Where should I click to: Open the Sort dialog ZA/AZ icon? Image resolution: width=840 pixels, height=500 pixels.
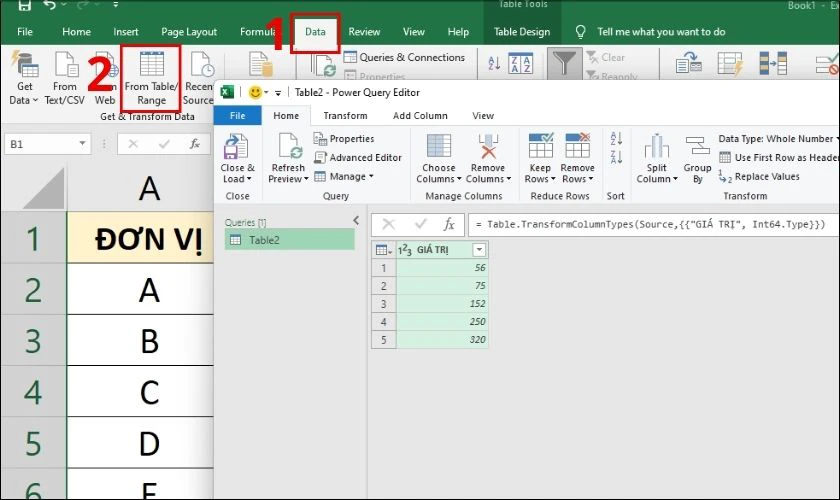pos(520,63)
